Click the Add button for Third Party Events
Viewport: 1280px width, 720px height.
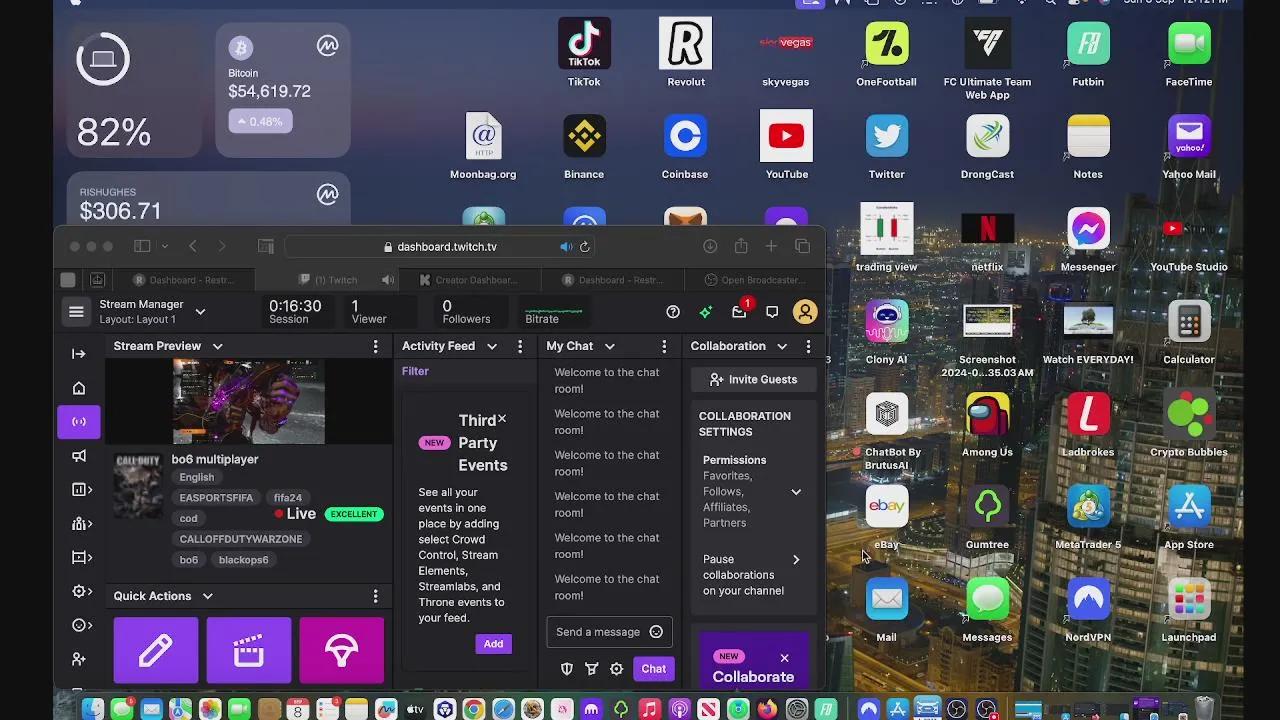coord(493,644)
